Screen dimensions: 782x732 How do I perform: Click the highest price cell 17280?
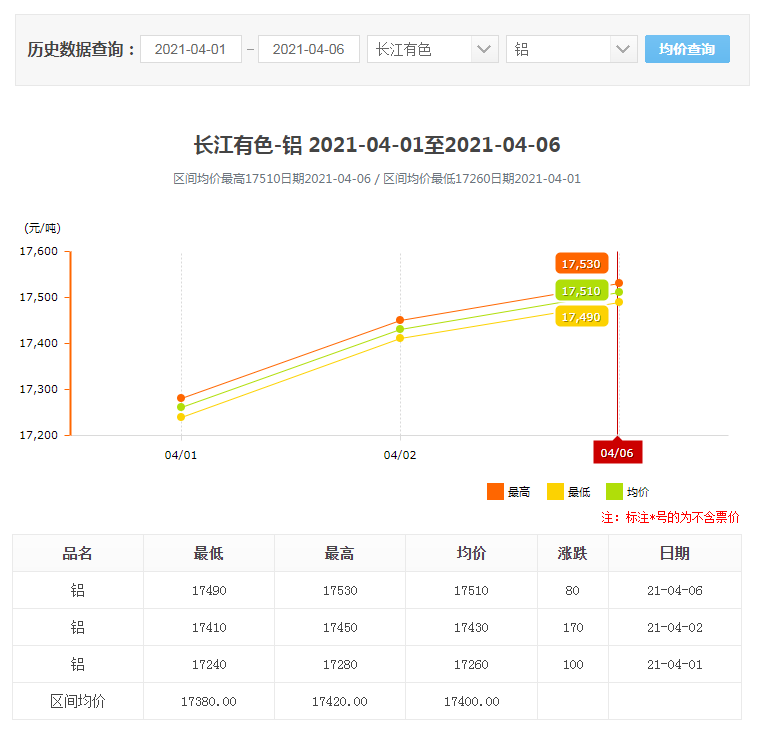pyautogui.click(x=340, y=664)
